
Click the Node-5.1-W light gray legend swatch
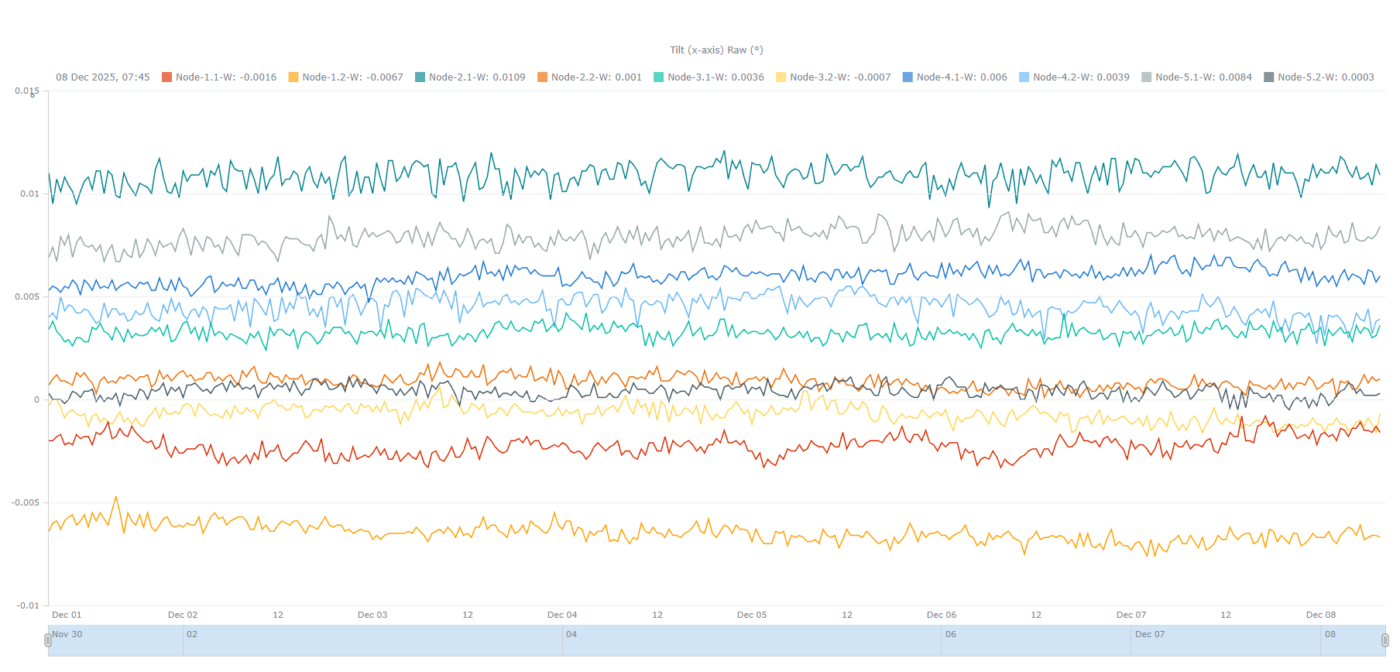(x=1146, y=77)
